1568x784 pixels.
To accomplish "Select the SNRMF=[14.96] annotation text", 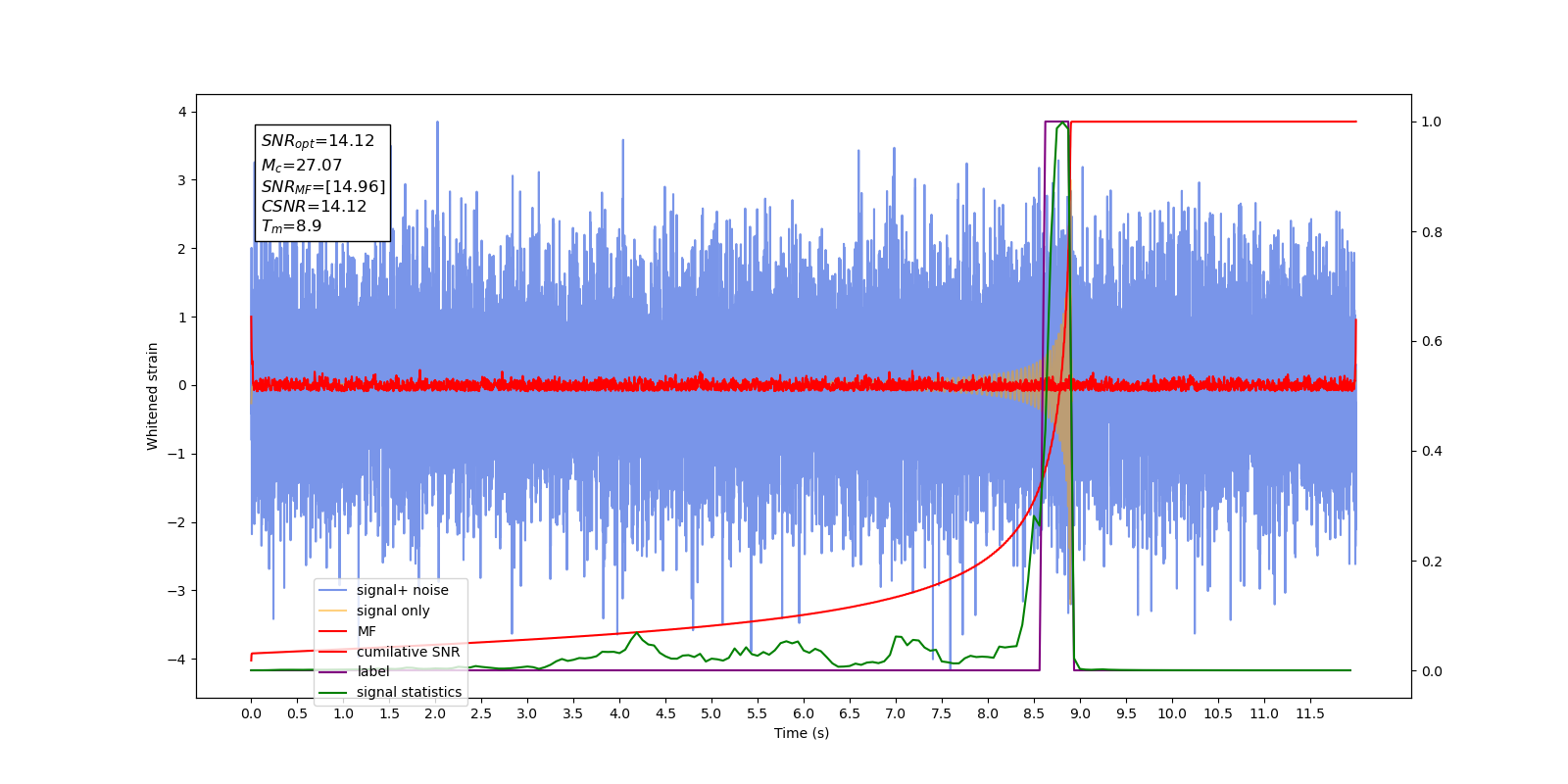I will click(x=323, y=186).
